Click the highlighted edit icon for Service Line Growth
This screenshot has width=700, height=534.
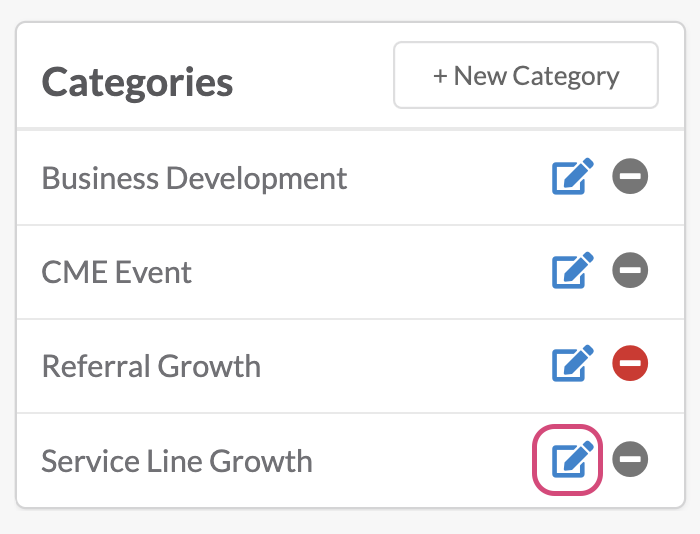point(573,459)
